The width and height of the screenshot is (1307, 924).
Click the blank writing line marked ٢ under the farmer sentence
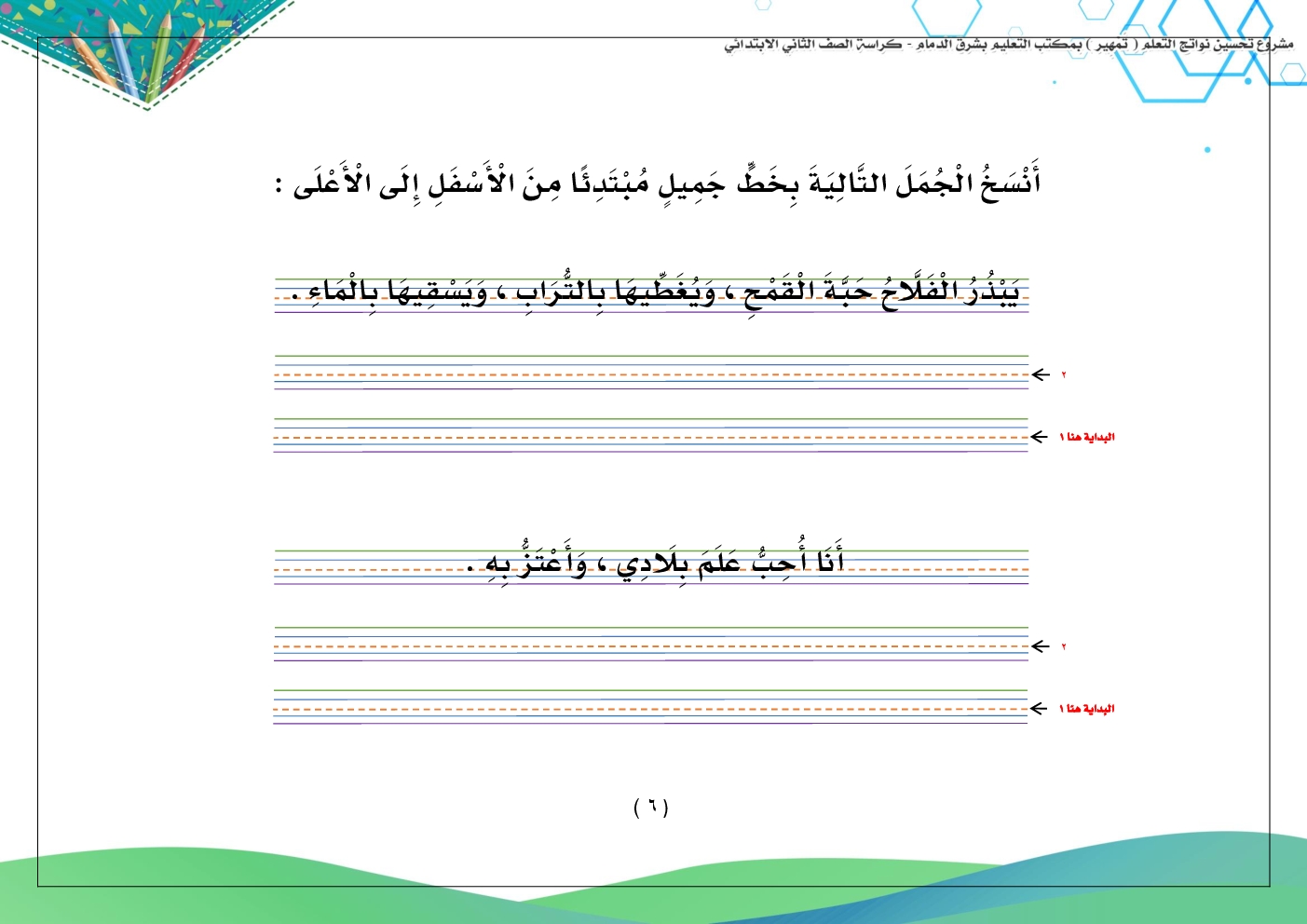(x=652, y=374)
